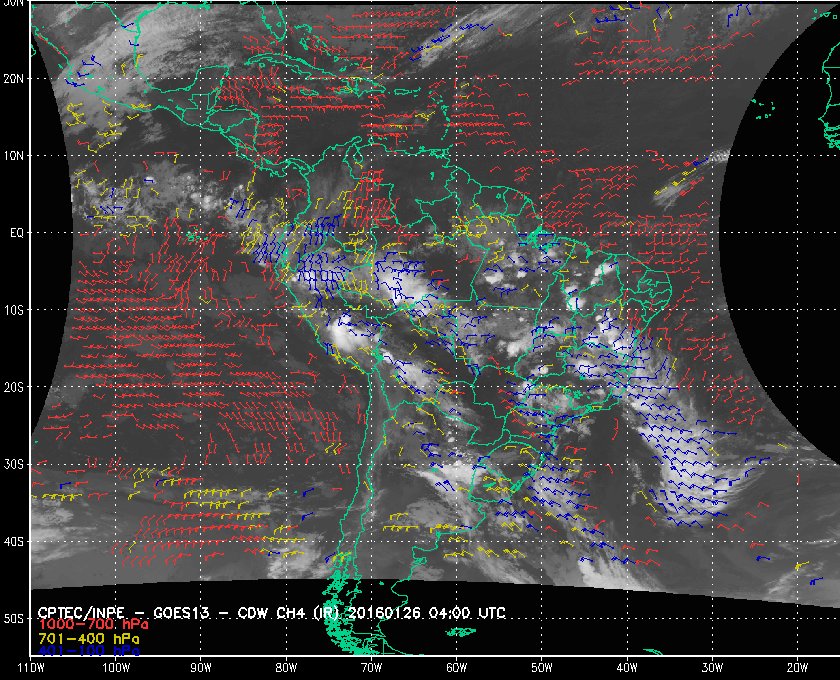Click the '60W' longitude label
This screenshot has height=680, width=840.
coord(456,668)
